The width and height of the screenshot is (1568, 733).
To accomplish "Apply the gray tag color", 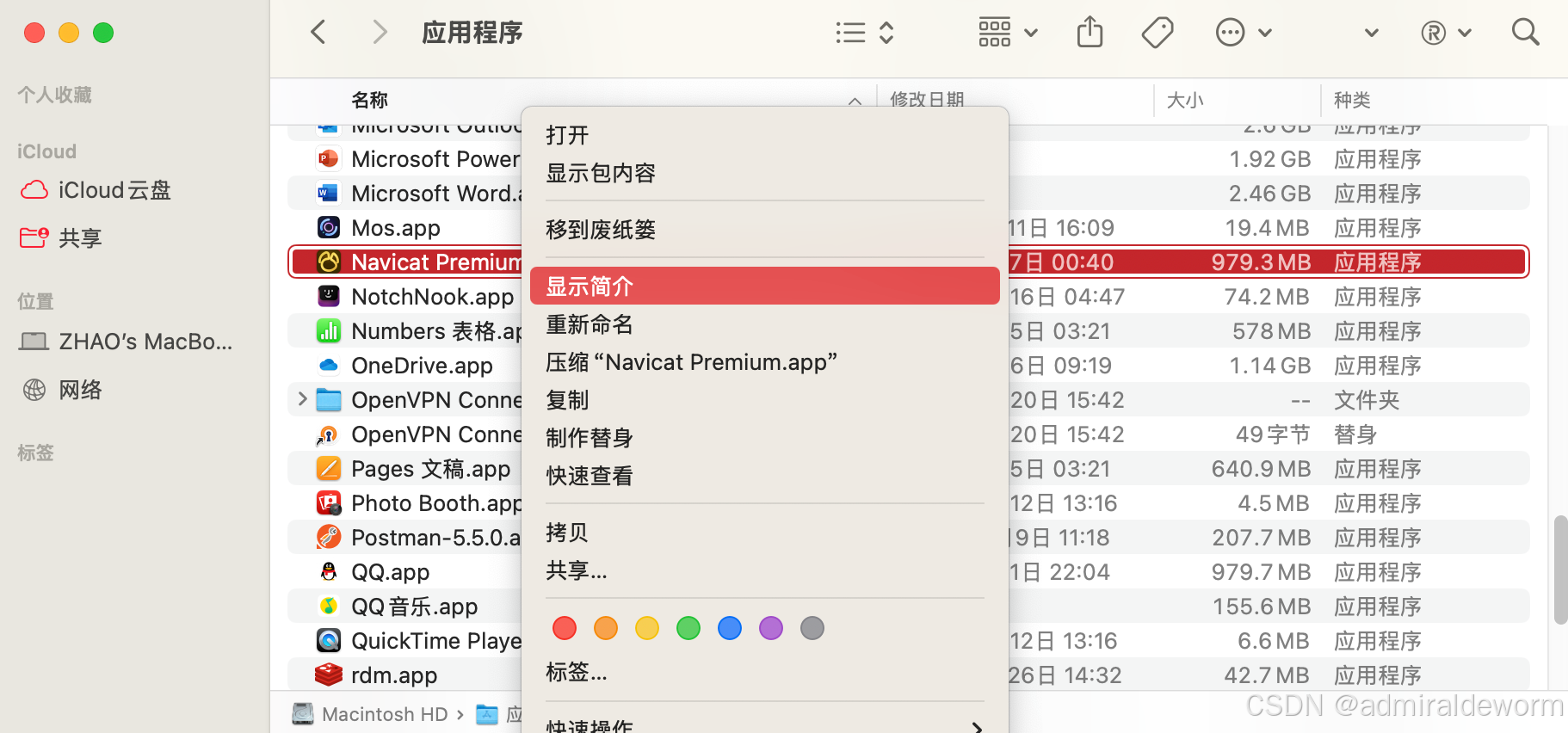I will pyautogui.click(x=812, y=628).
